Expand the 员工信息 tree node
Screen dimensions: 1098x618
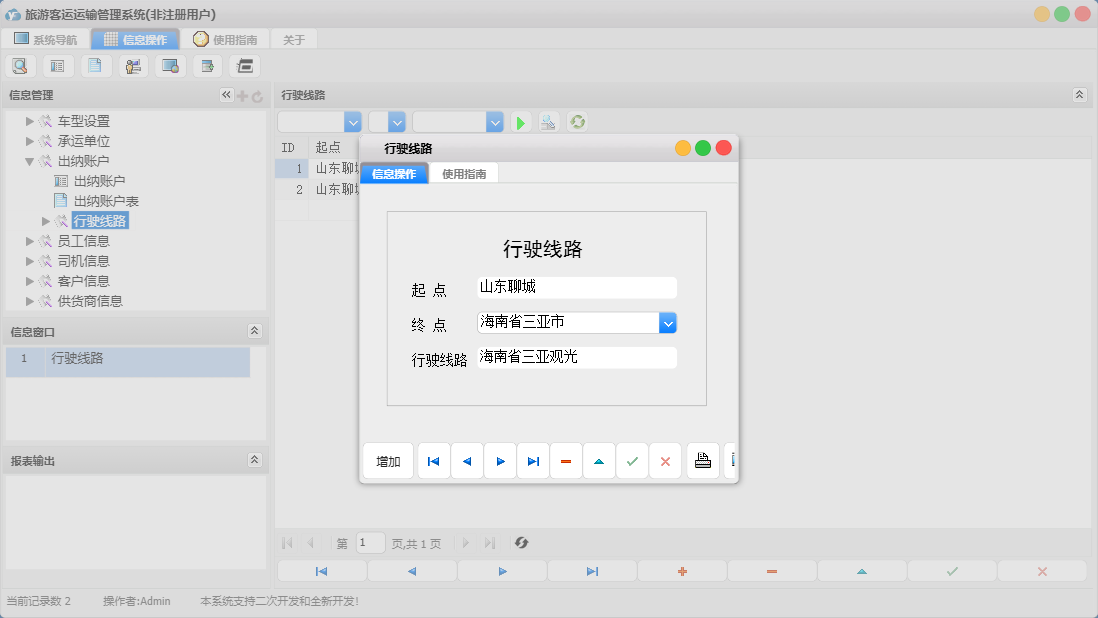tap(30, 240)
